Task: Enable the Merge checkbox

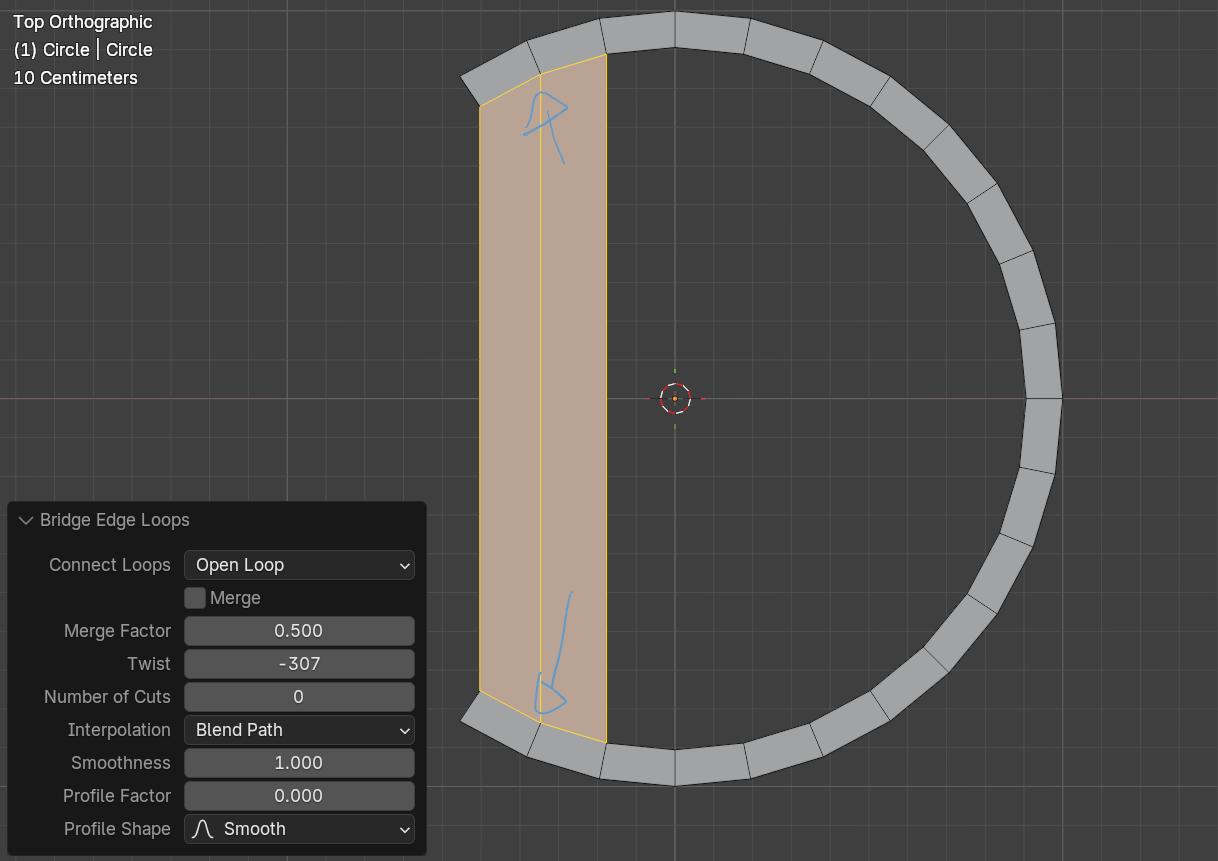Action: pos(195,598)
